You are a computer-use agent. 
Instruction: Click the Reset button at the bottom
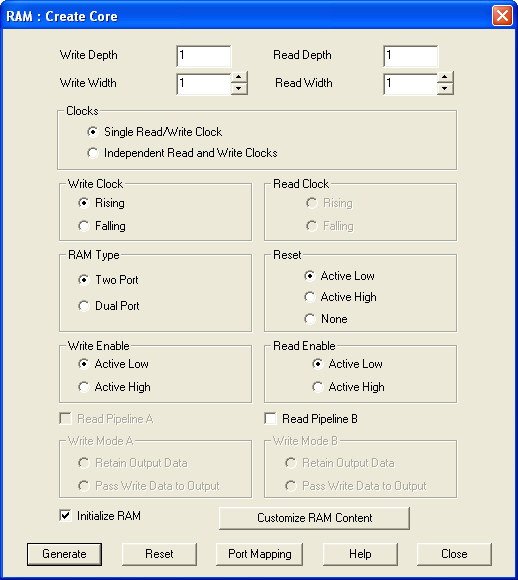click(159, 554)
